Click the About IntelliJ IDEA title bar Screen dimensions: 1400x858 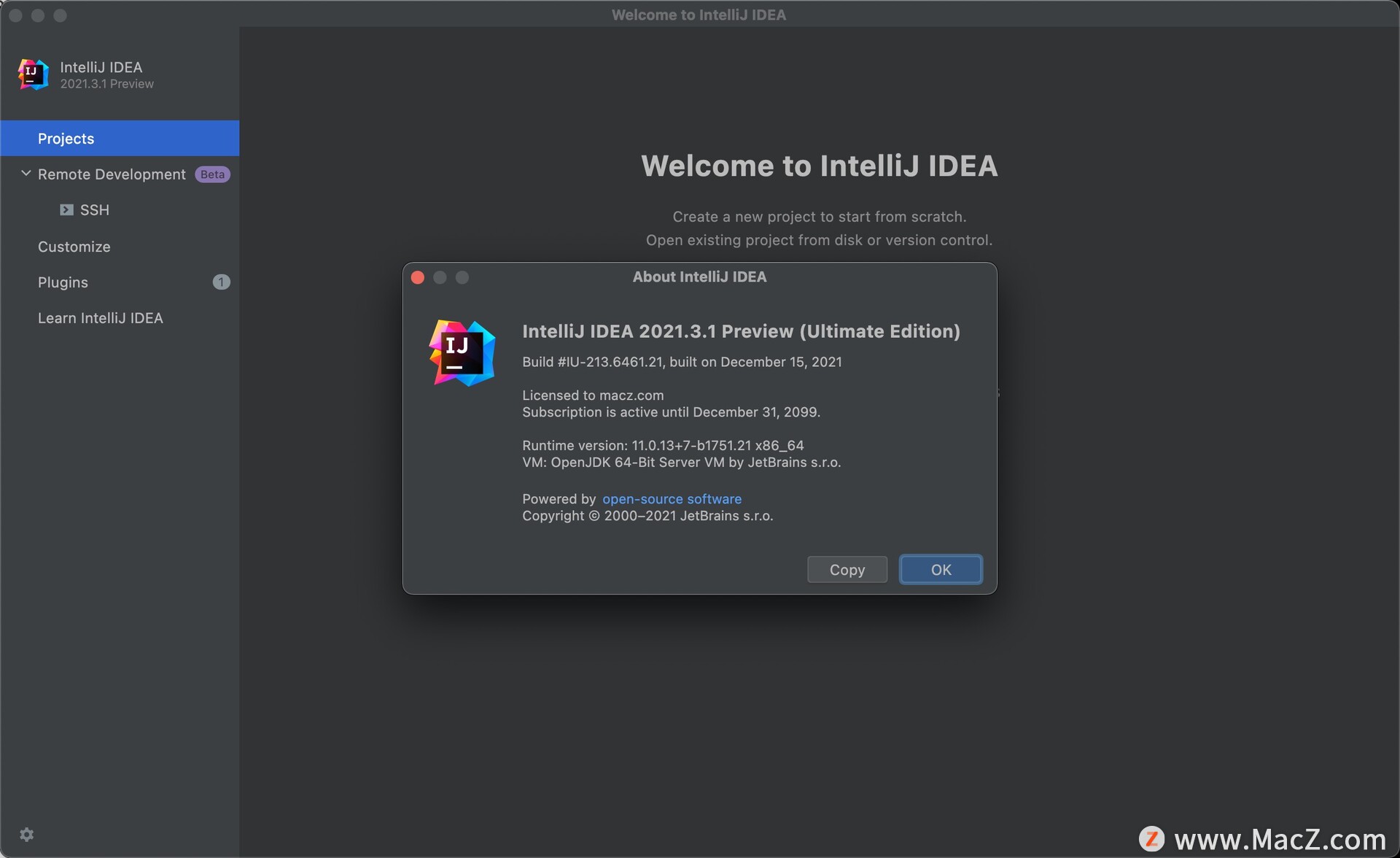click(x=699, y=277)
